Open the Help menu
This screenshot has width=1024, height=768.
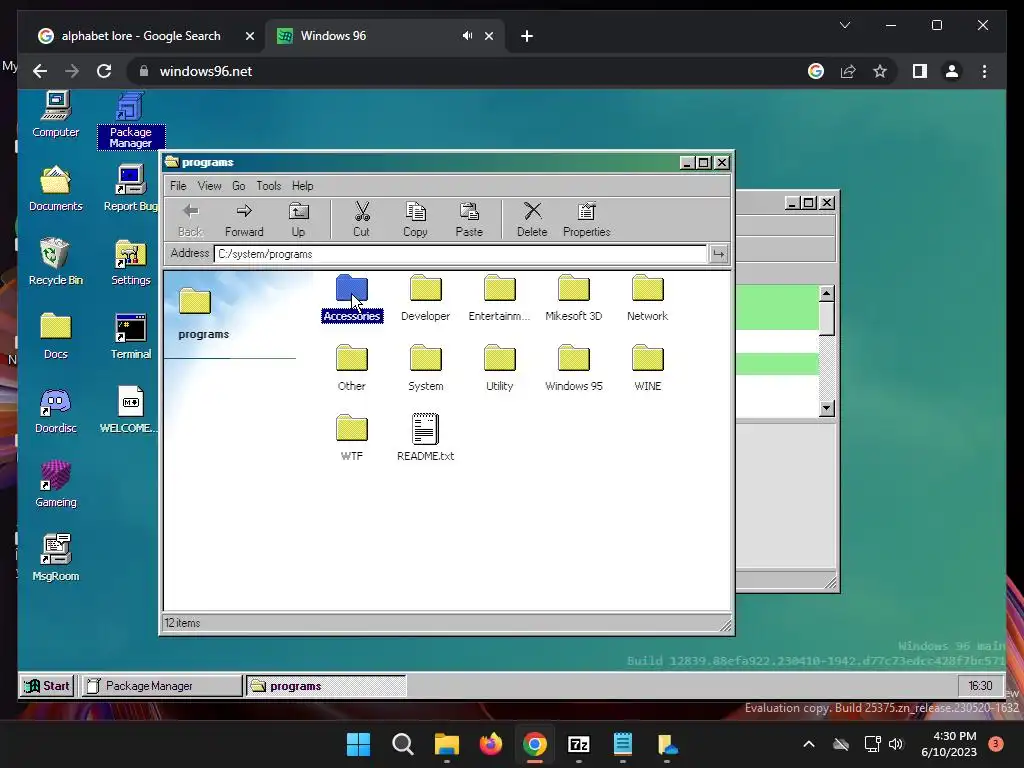[302, 185]
